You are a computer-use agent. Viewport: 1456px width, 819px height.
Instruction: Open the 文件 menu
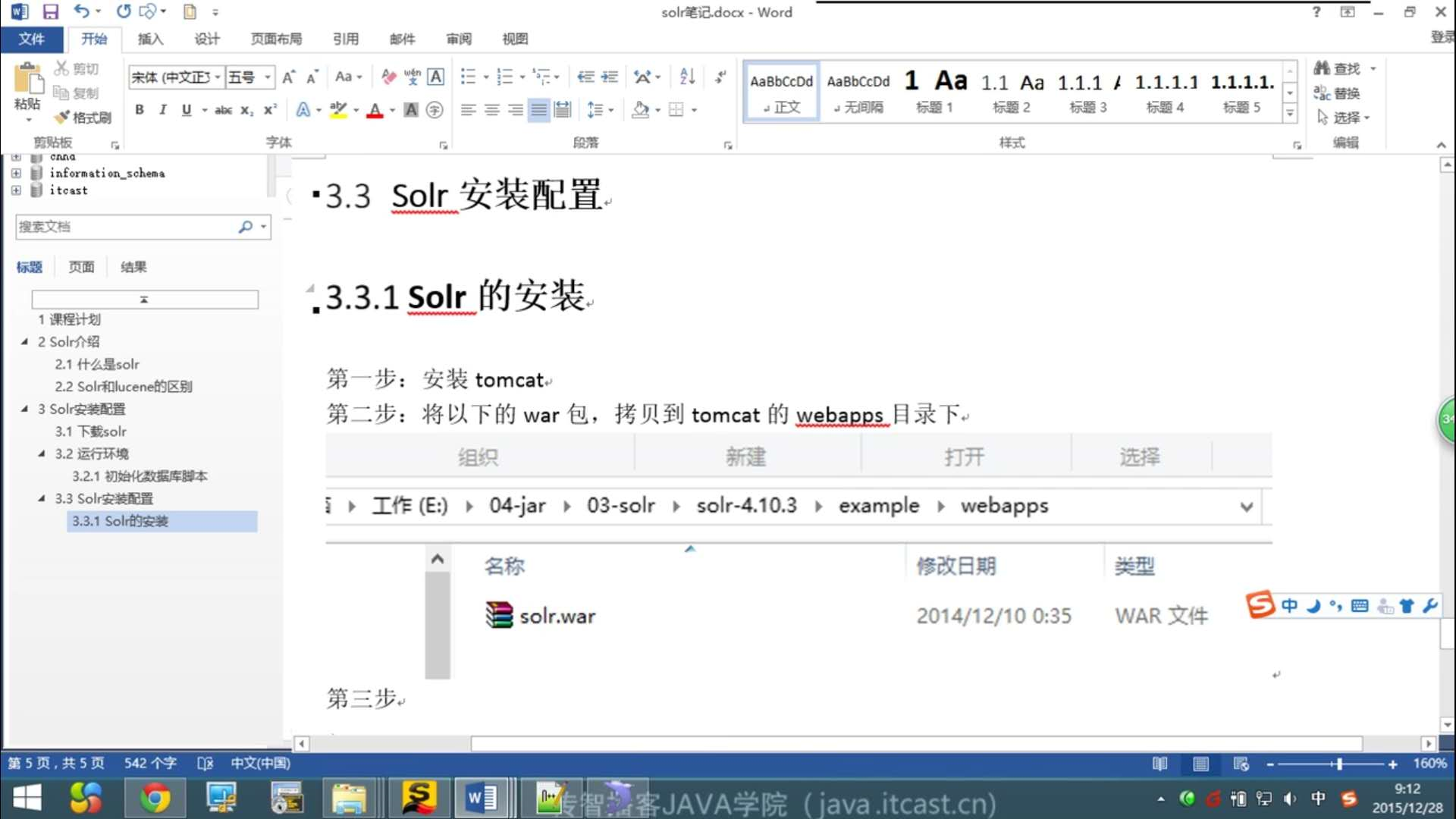[31, 39]
